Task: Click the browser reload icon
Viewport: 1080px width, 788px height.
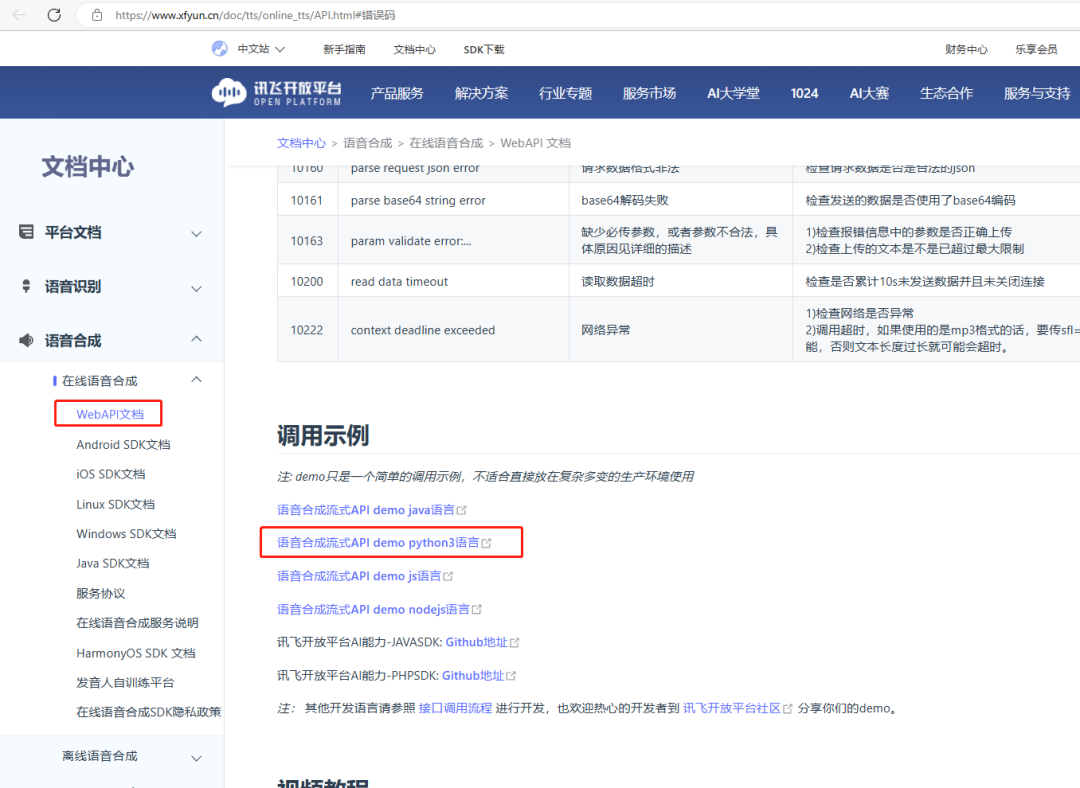Action: coord(54,15)
